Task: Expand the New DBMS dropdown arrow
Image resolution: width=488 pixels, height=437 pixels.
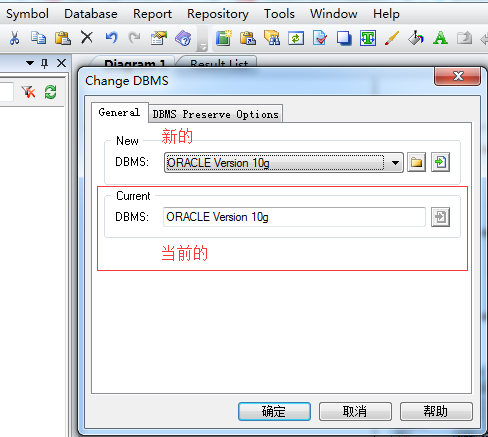Action: coord(395,163)
